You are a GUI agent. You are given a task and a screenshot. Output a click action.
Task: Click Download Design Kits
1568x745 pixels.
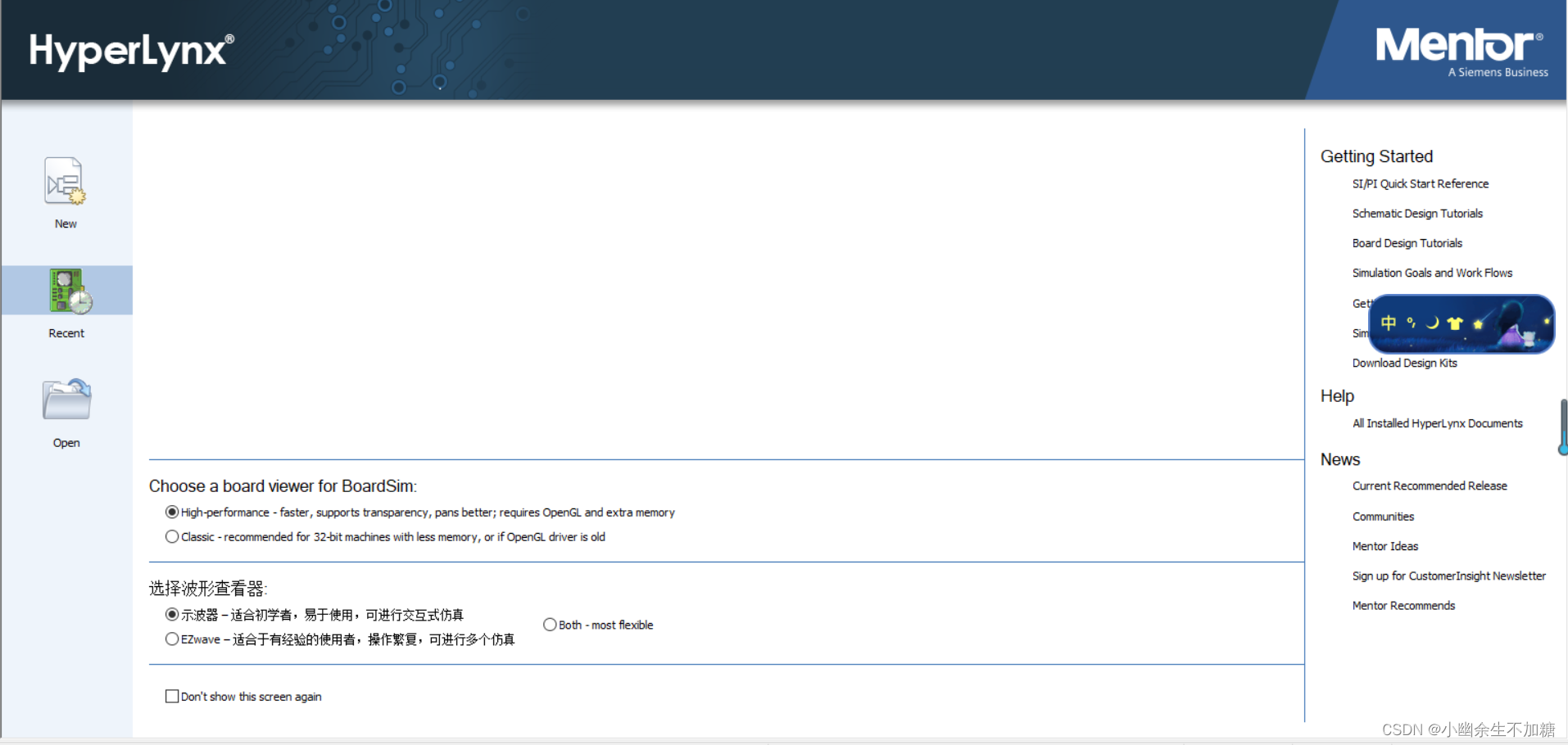pyautogui.click(x=1404, y=363)
